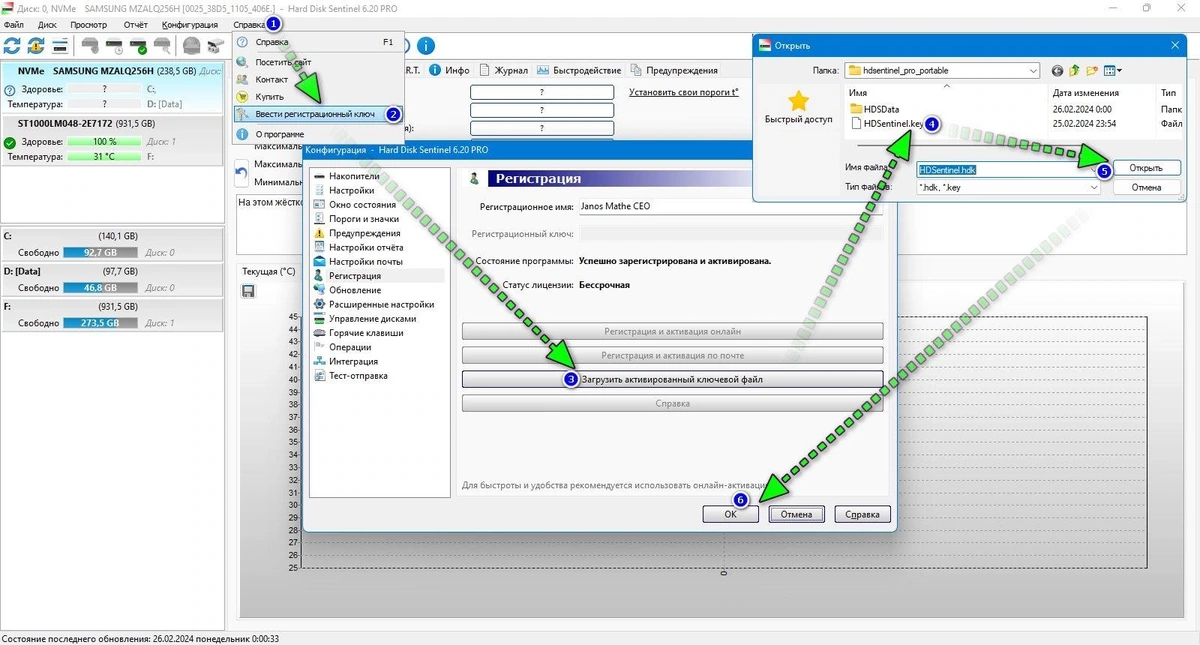Click the disk surface bar toolbar icon
This screenshot has width=1200, height=645.
(x=61, y=45)
